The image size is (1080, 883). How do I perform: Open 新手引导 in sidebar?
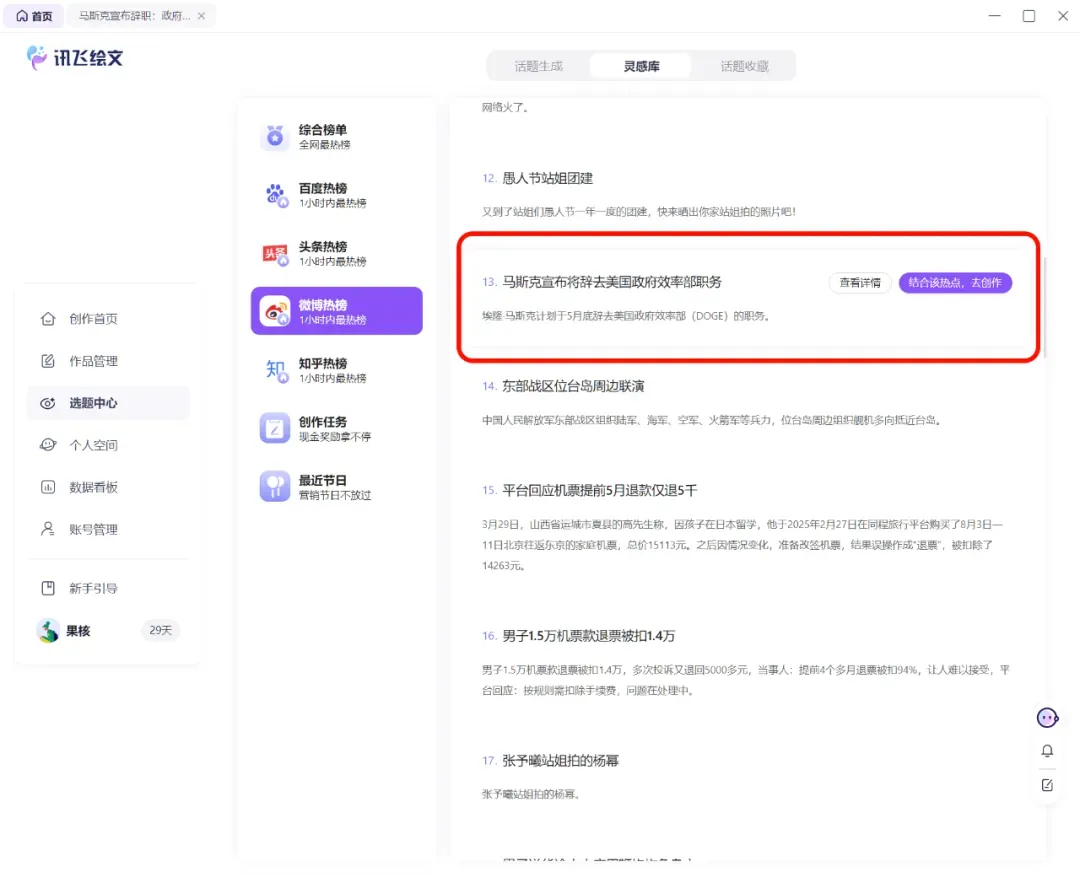click(x=108, y=589)
